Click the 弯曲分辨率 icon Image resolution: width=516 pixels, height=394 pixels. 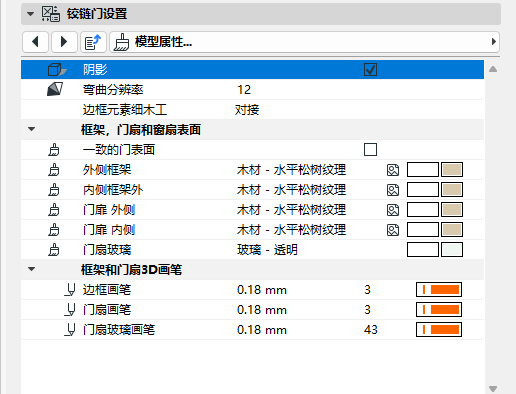pyautogui.click(x=55, y=89)
